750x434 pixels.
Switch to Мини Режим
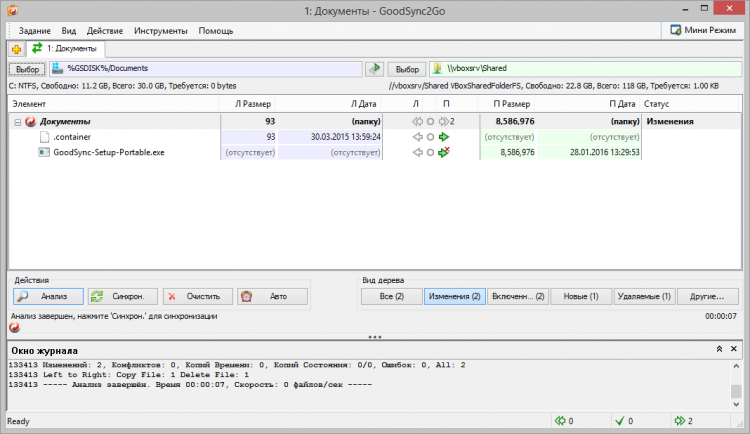(x=703, y=30)
